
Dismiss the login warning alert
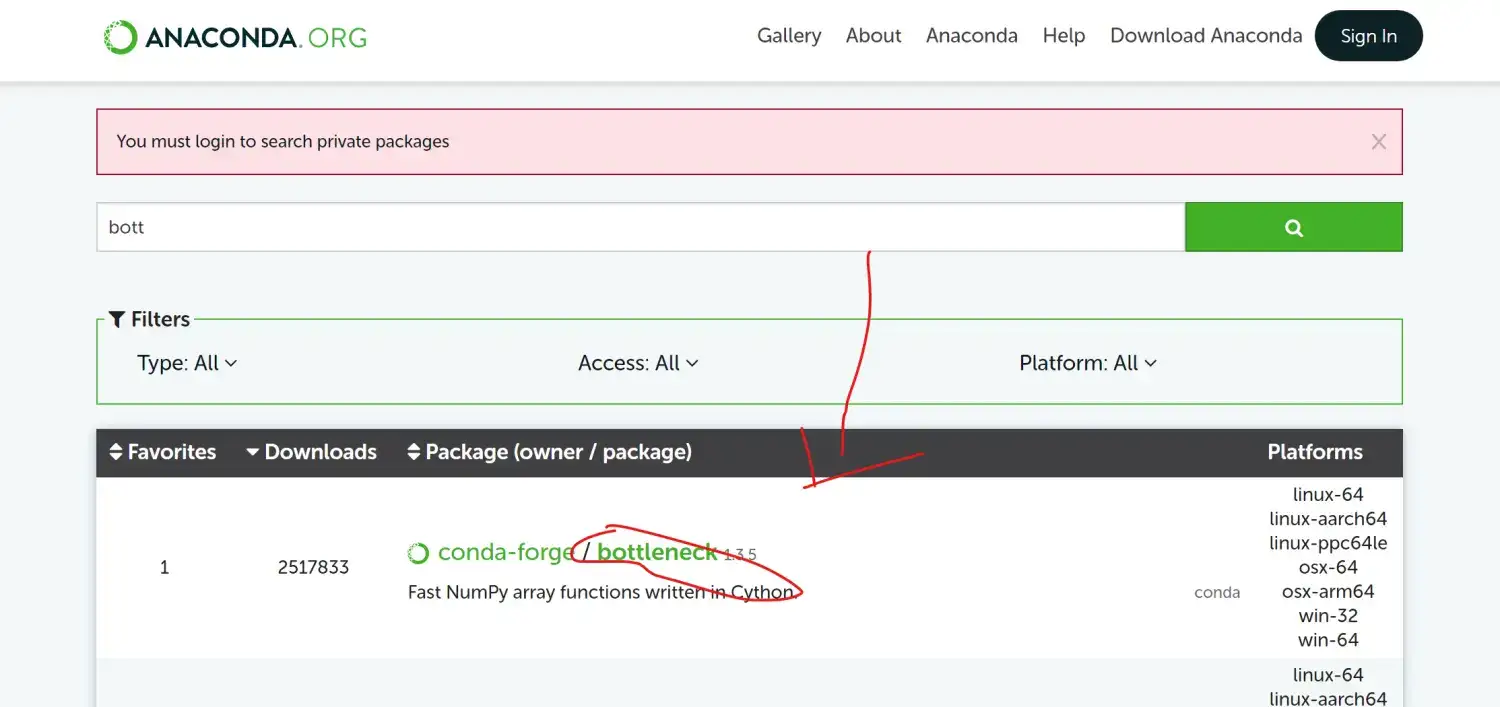1379,142
